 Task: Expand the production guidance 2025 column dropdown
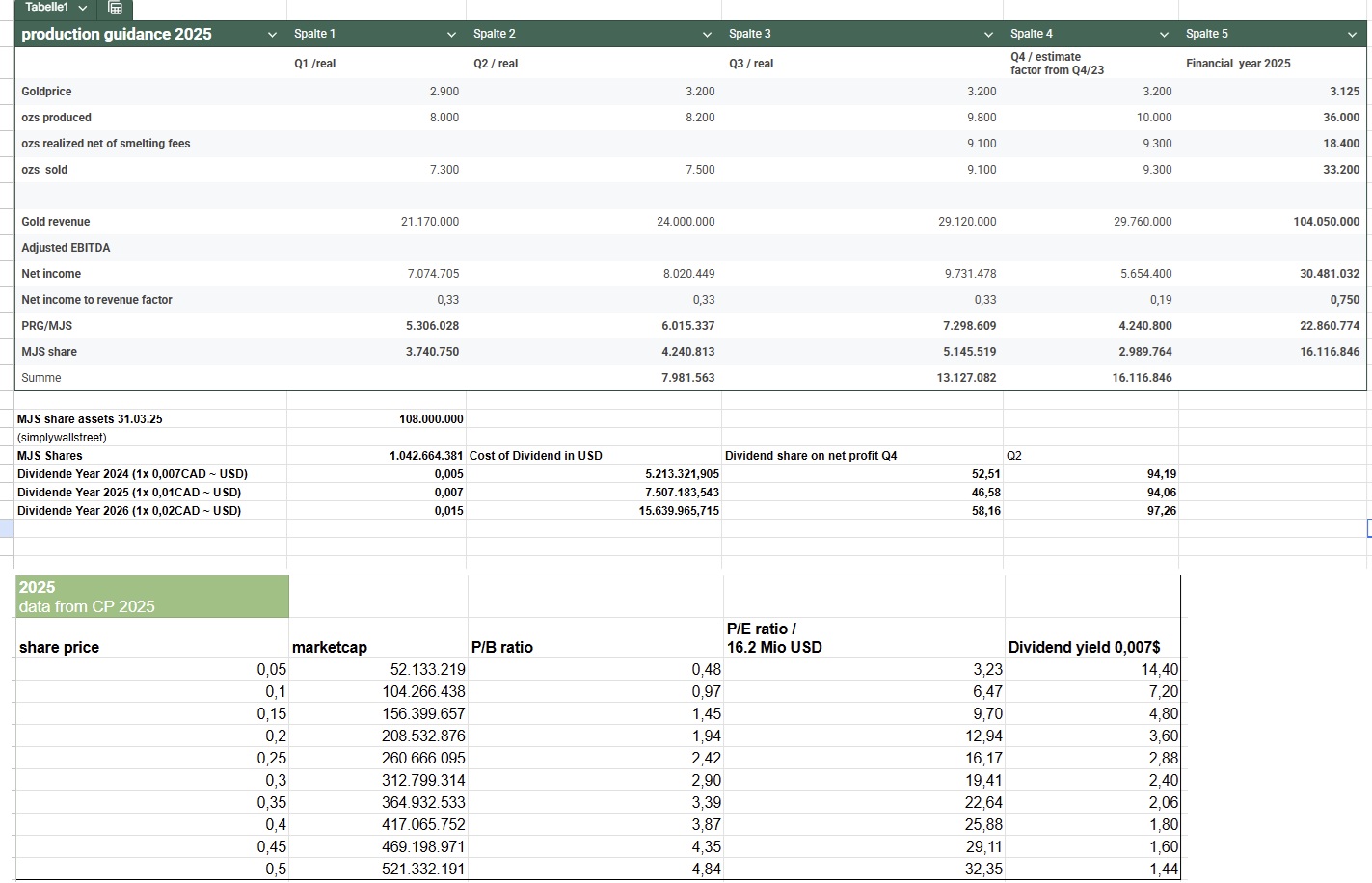coord(272,35)
